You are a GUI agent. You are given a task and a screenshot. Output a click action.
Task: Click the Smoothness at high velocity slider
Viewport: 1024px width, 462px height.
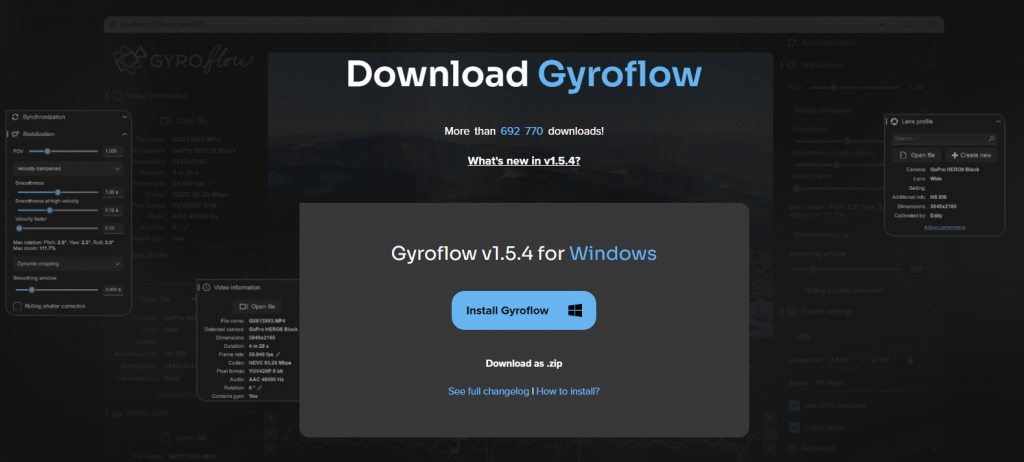pyautogui.click(x=57, y=210)
